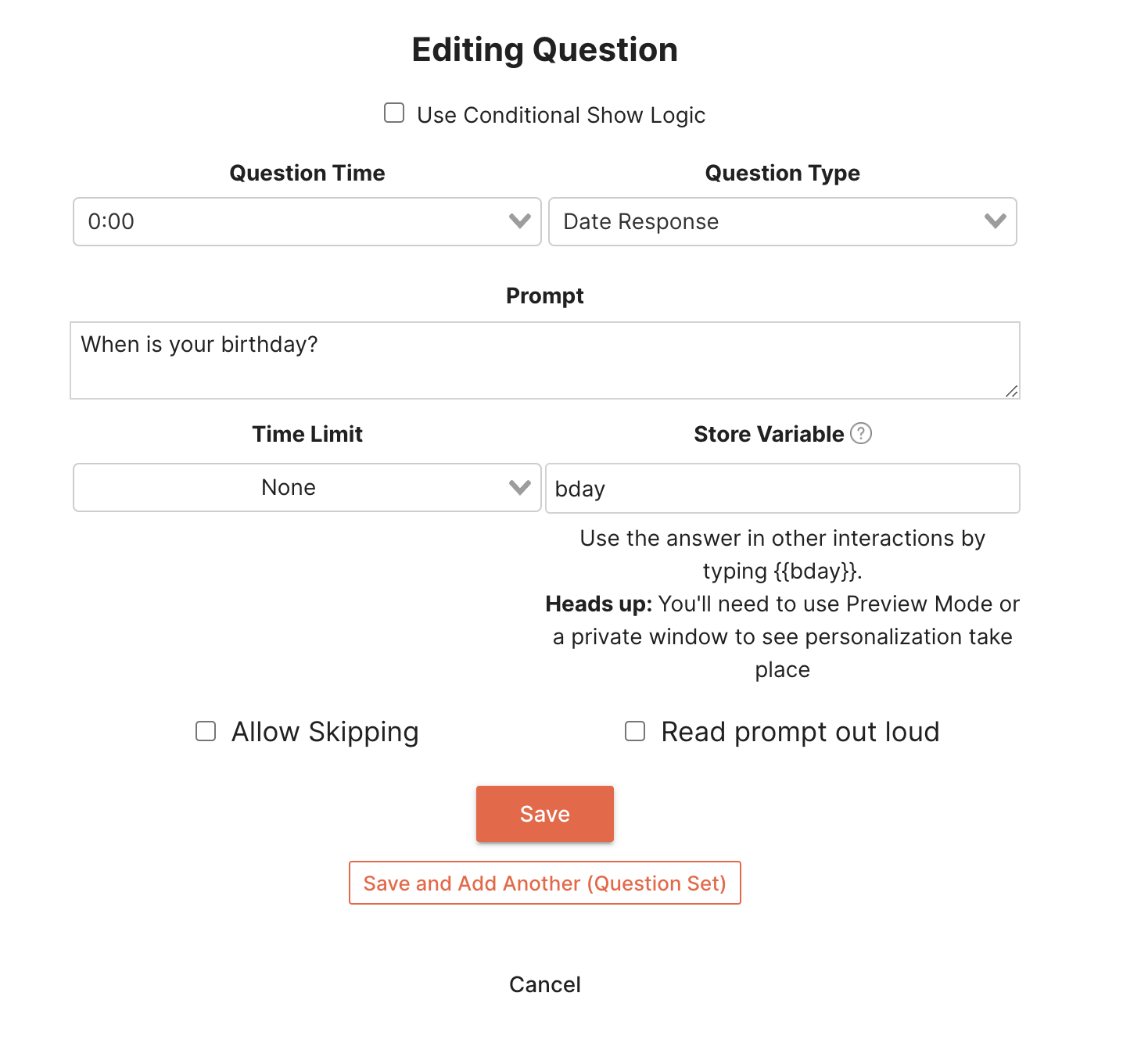
Task: Click the Use Conditional Show Logic label
Action: coord(561,115)
